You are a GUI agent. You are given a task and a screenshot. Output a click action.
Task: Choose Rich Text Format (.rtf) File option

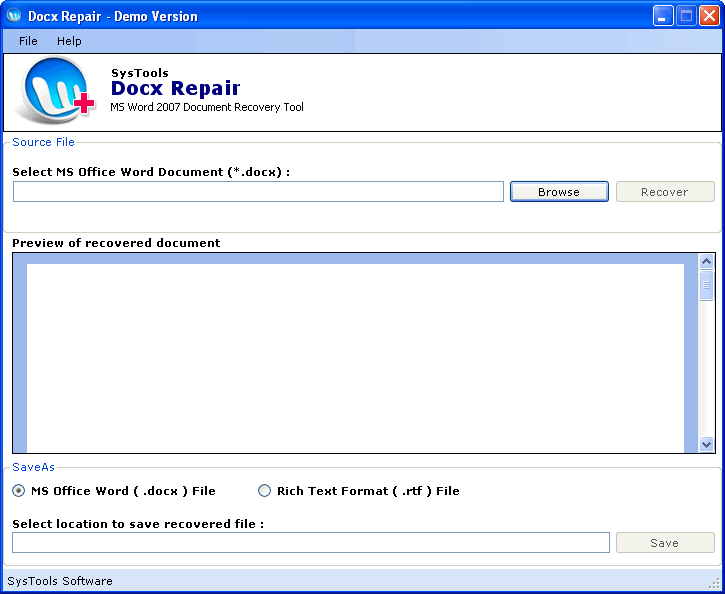[x=265, y=491]
